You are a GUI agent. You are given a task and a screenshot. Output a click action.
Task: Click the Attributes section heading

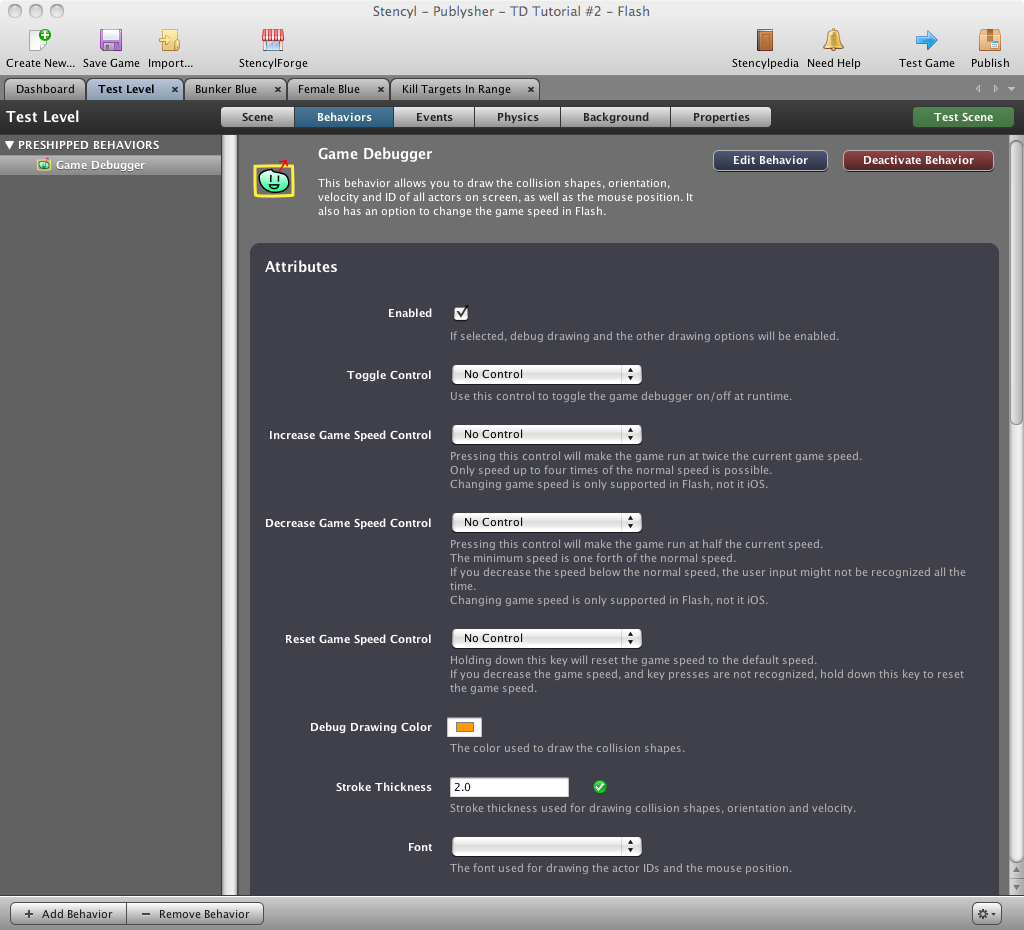tap(301, 266)
